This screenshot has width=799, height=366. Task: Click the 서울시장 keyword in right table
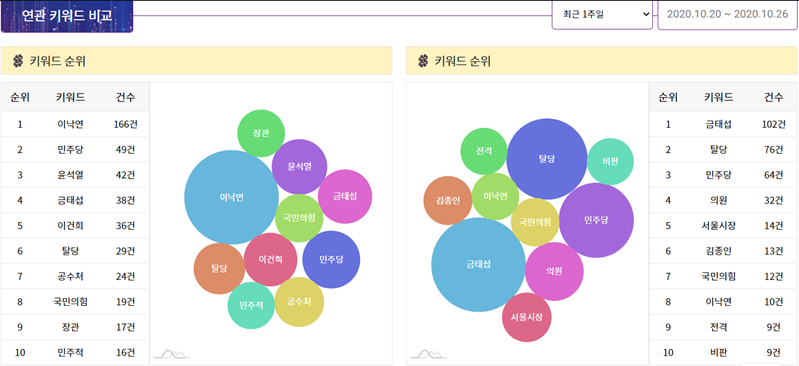click(718, 225)
